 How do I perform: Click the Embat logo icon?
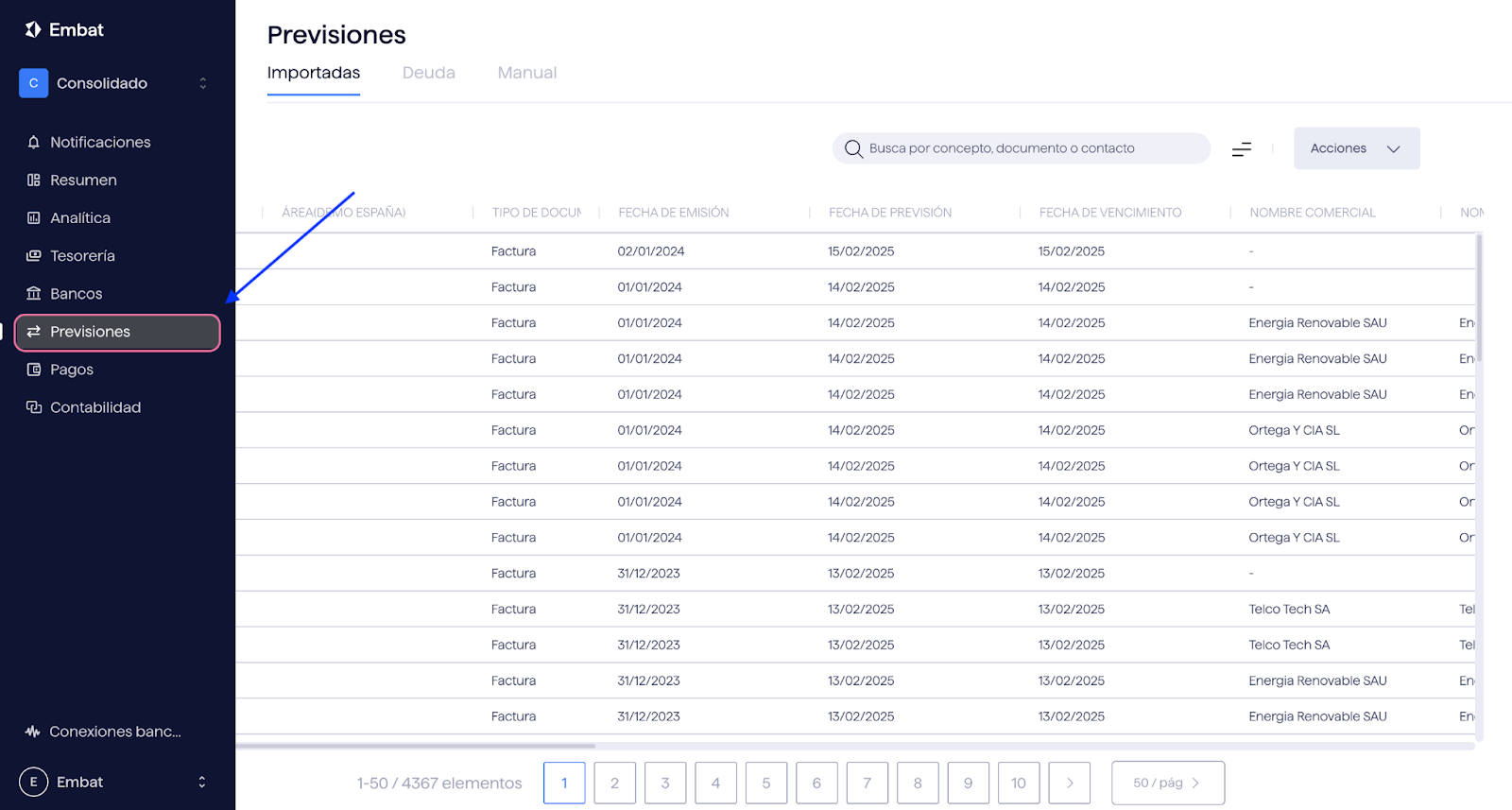pos(33,29)
